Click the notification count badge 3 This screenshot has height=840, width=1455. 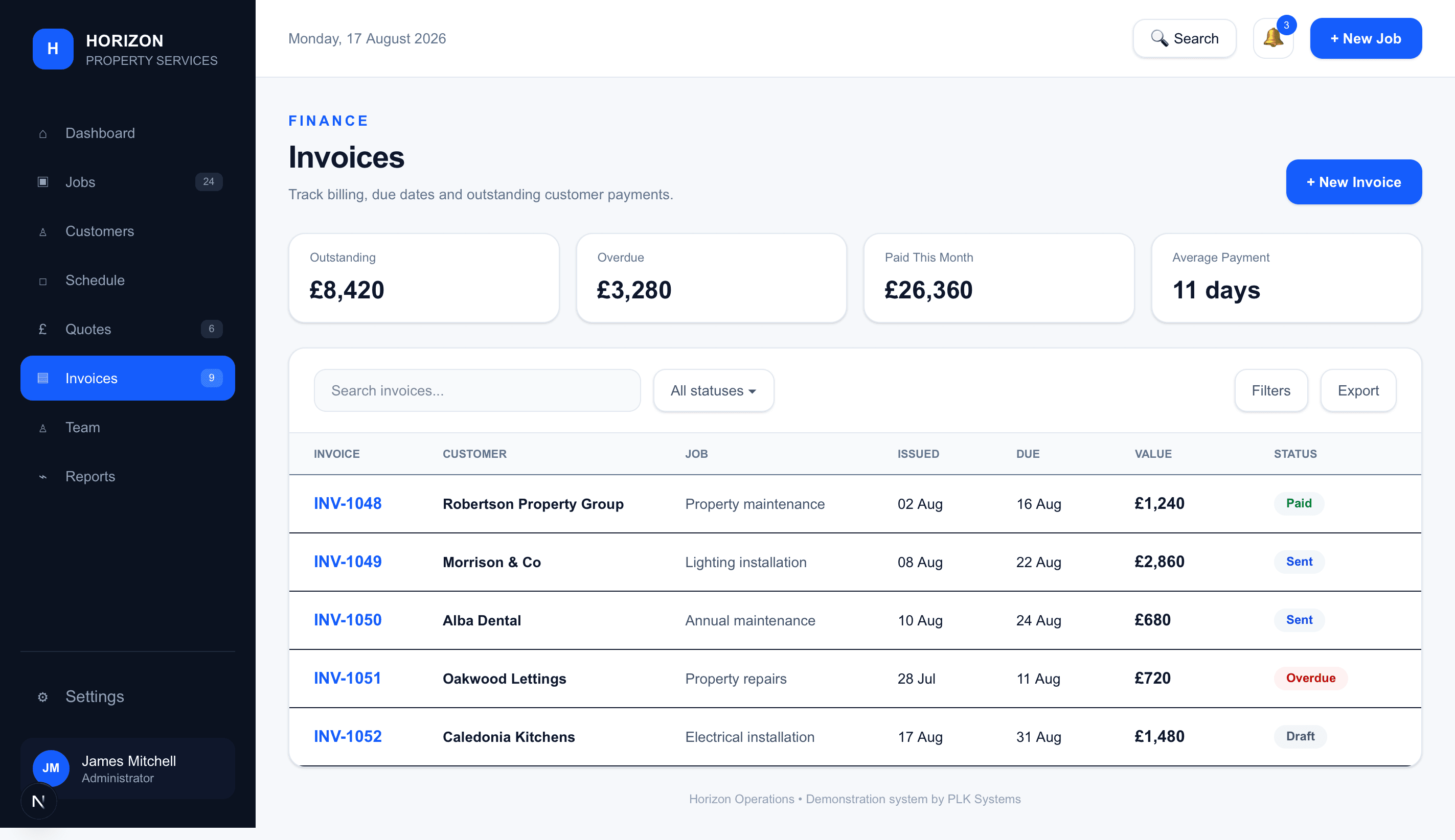click(1286, 25)
